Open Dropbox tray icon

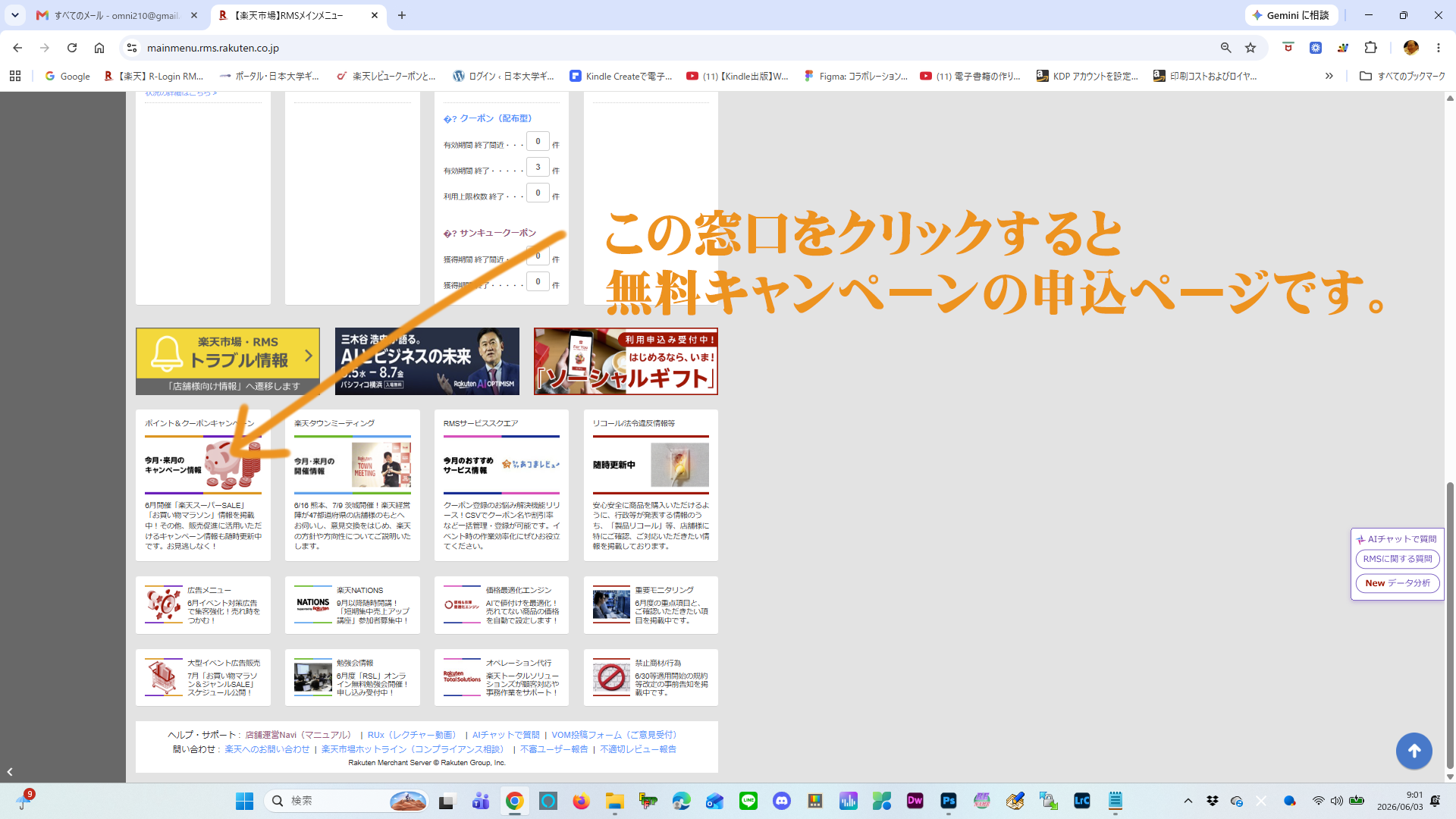coord(1213,801)
